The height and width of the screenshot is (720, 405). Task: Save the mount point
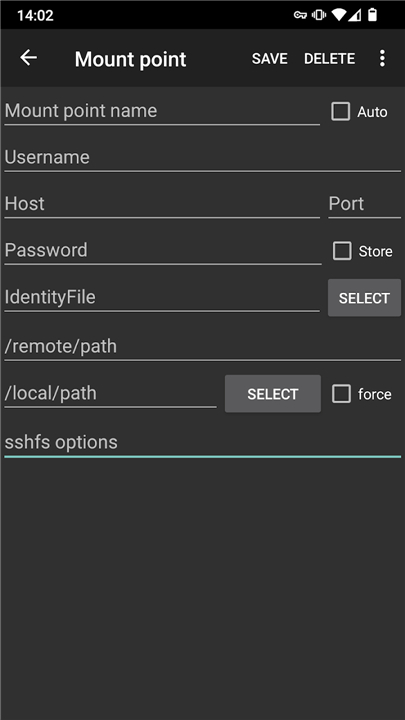tap(270, 59)
